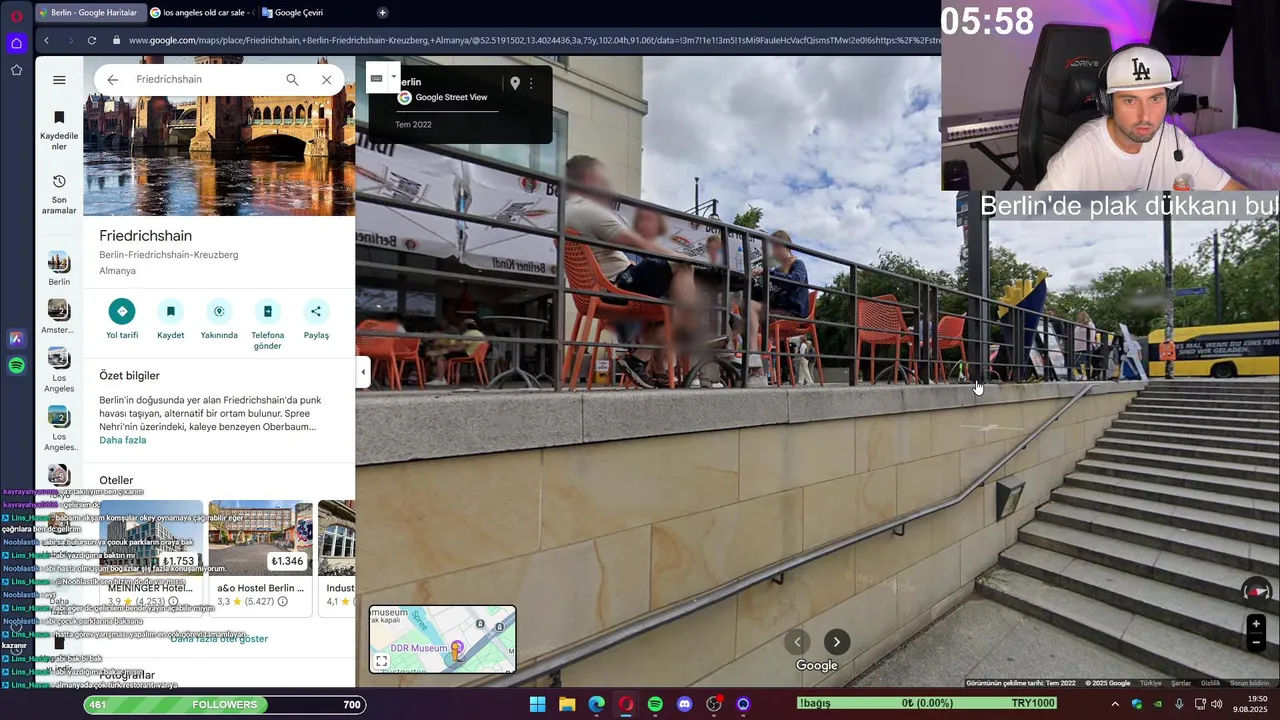Open Aria AI in Opera sidebar
1280x720 pixels.
tap(16, 339)
